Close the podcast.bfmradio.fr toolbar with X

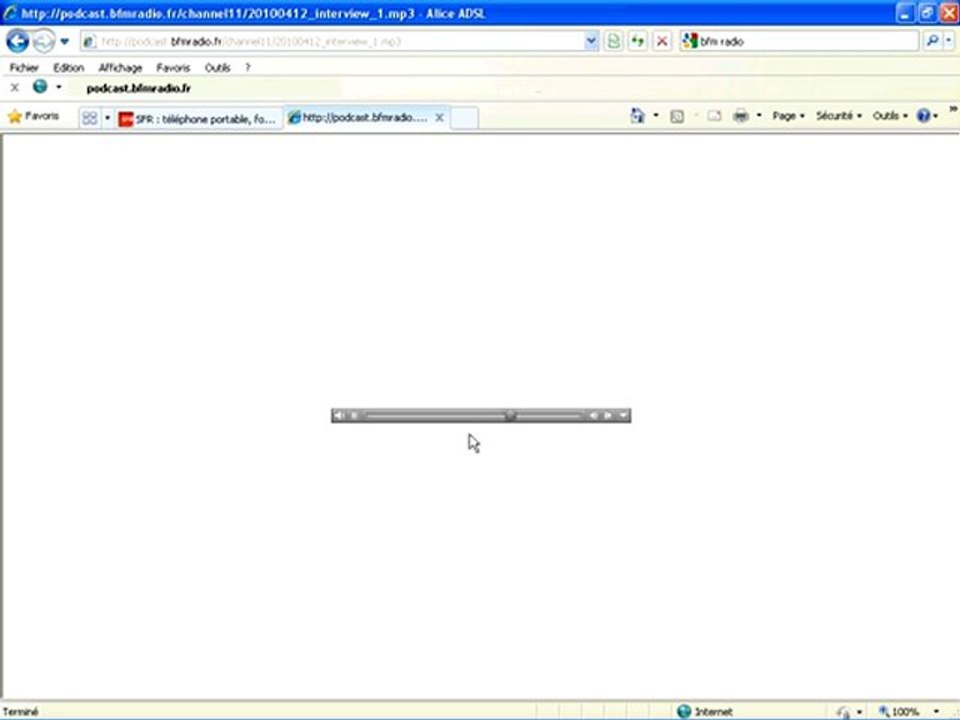(x=15, y=88)
